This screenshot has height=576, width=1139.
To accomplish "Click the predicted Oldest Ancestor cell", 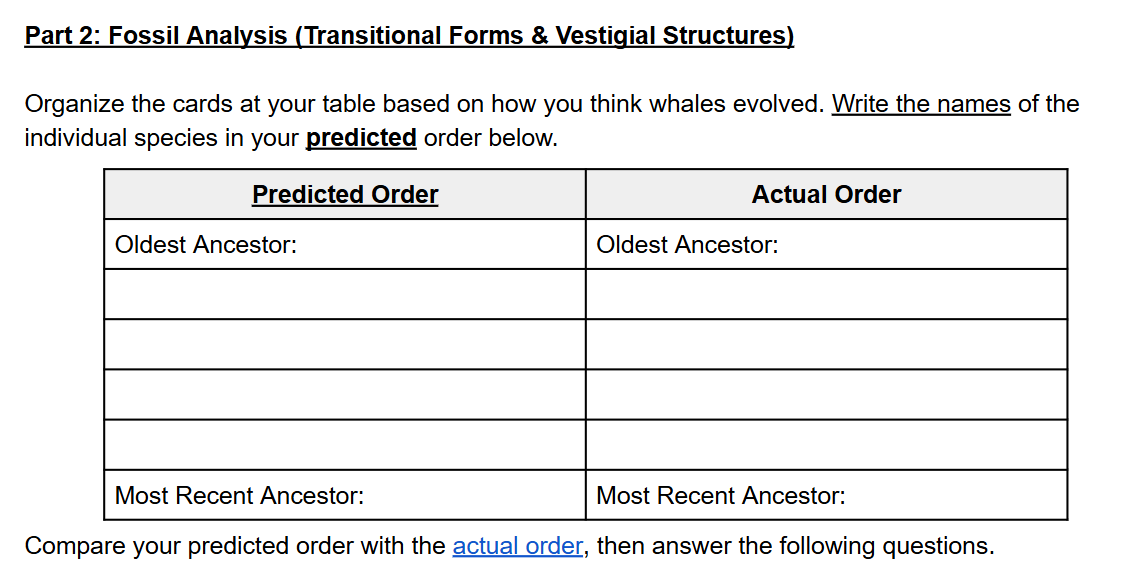I will [345, 245].
